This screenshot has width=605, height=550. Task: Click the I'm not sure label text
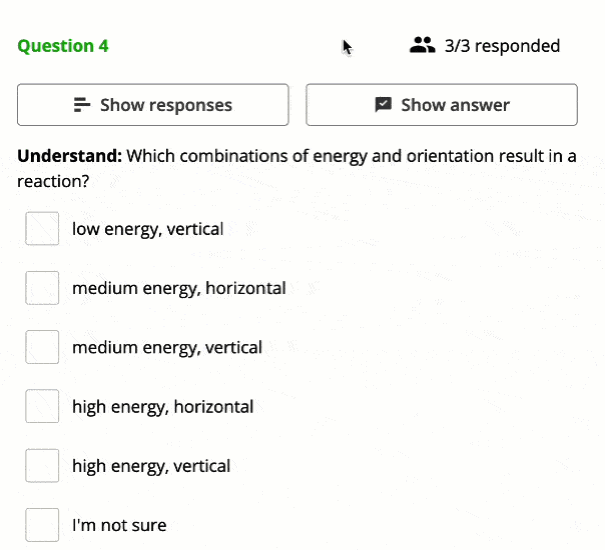[x=119, y=525]
